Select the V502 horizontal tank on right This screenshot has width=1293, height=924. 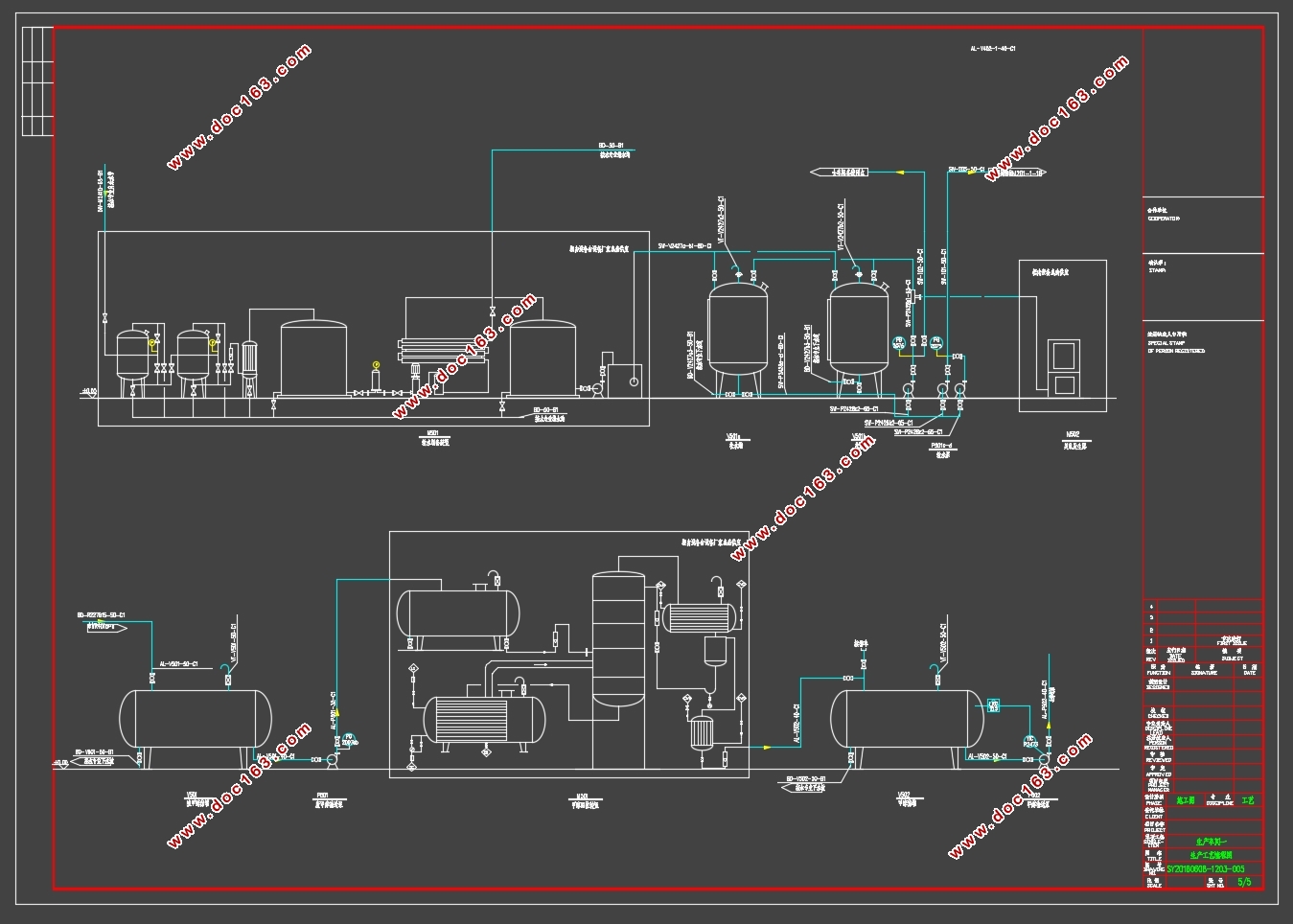point(906,718)
